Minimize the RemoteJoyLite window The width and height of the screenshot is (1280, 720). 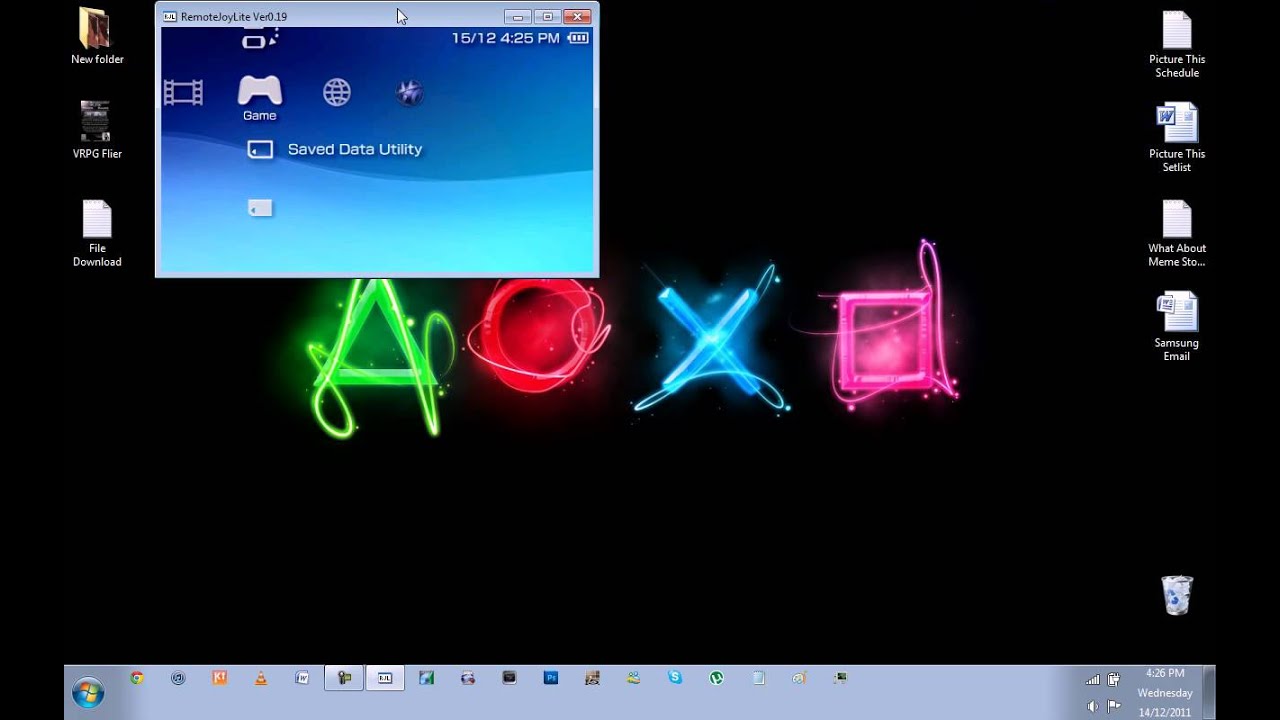point(518,17)
